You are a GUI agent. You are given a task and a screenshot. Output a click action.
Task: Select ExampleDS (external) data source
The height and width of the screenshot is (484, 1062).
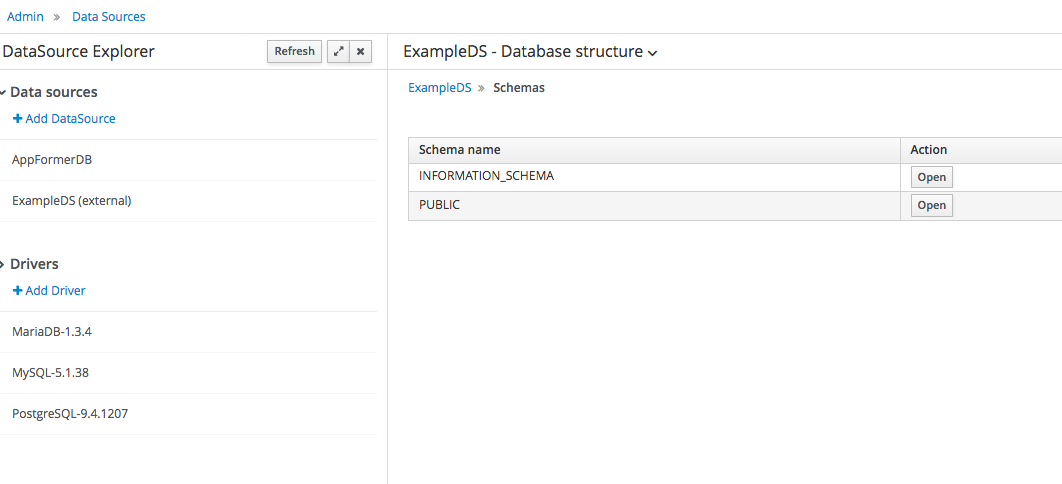188,201
